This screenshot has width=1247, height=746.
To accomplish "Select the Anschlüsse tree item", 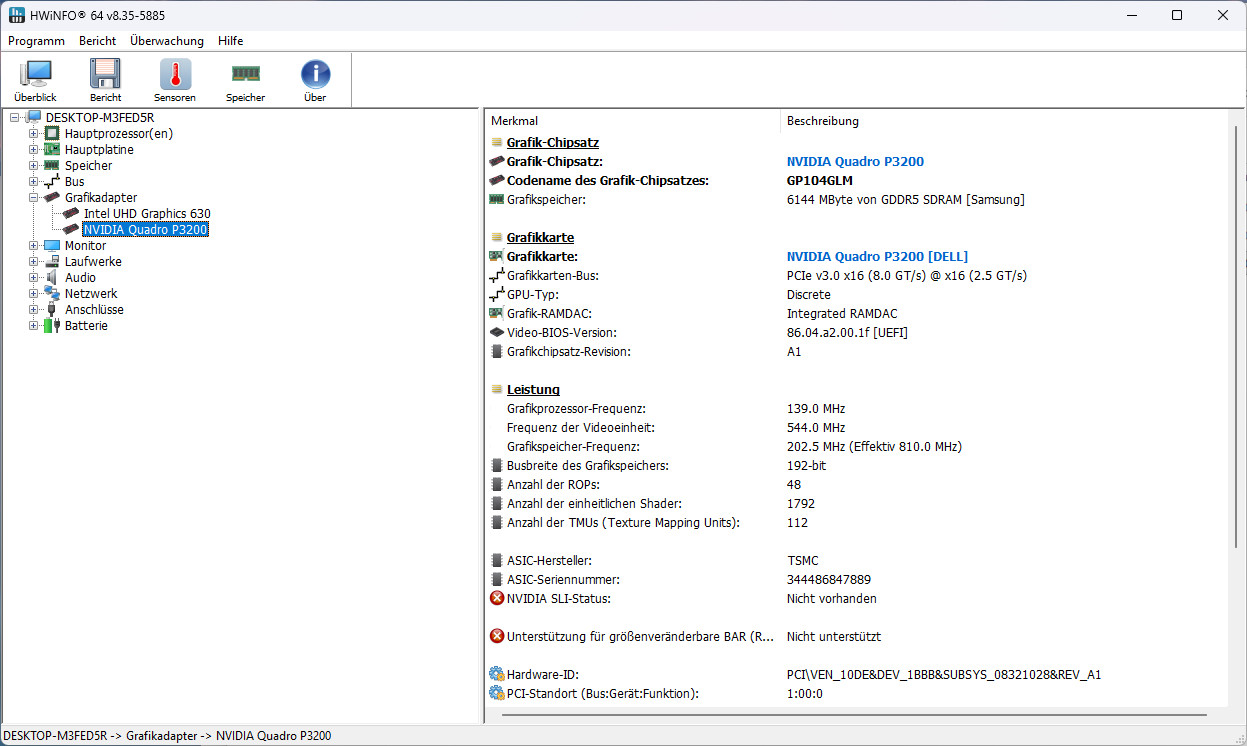I will (95, 310).
